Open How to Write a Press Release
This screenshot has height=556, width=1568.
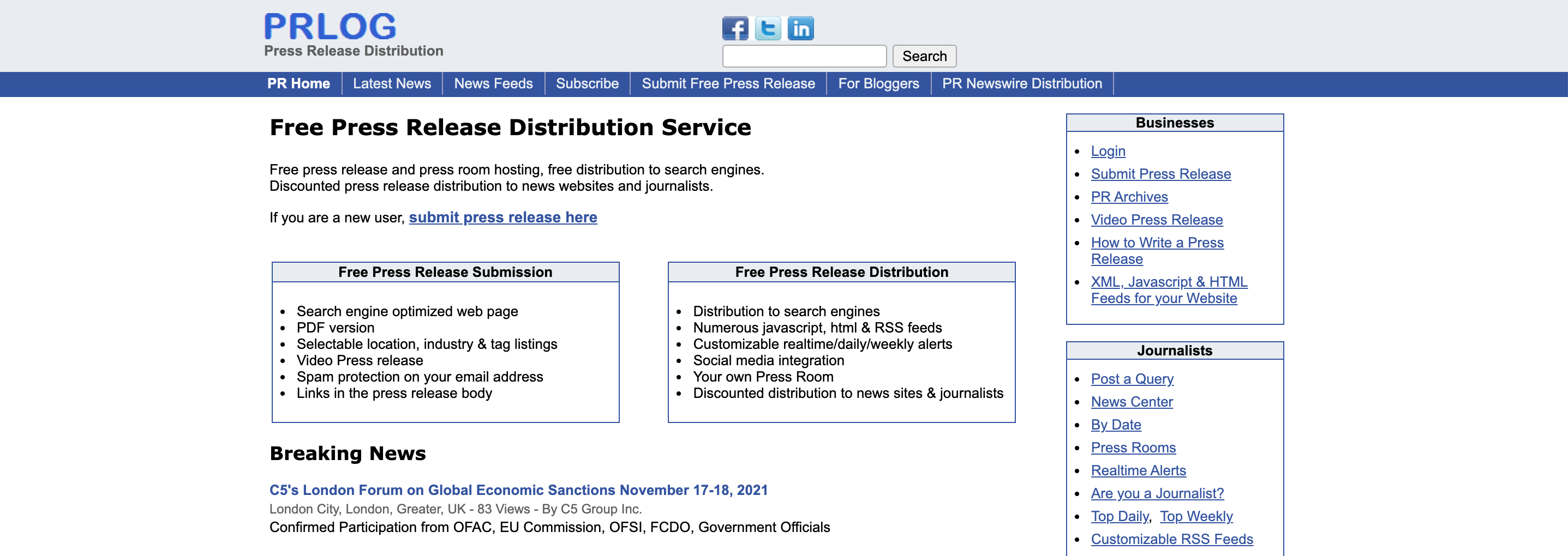pos(1157,242)
